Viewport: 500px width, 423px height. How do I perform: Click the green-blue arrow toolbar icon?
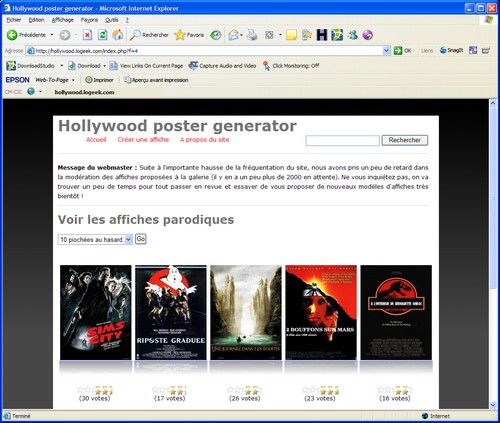click(x=337, y=35)
